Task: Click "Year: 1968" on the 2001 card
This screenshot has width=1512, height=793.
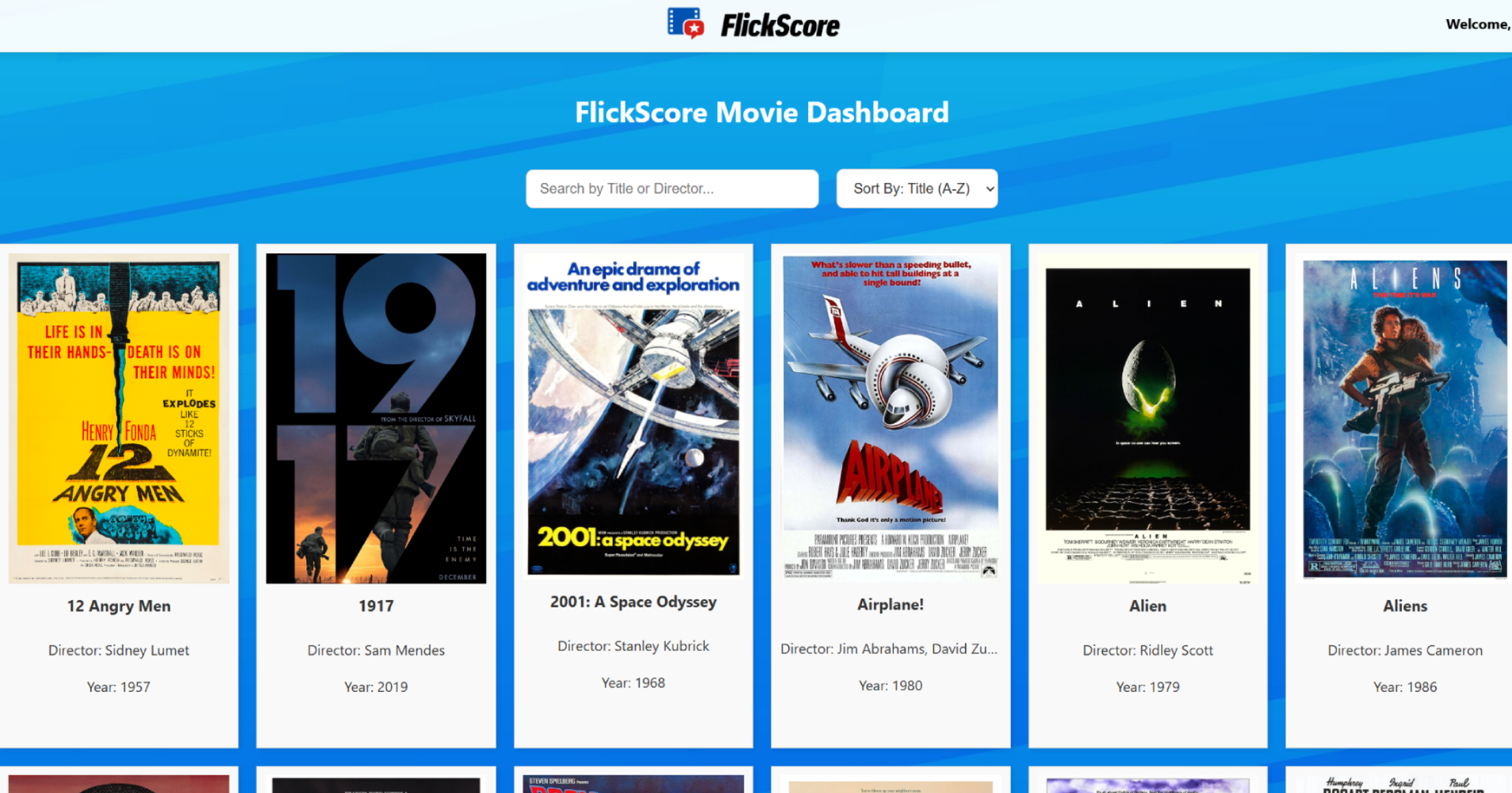Action: pos(633,683)
